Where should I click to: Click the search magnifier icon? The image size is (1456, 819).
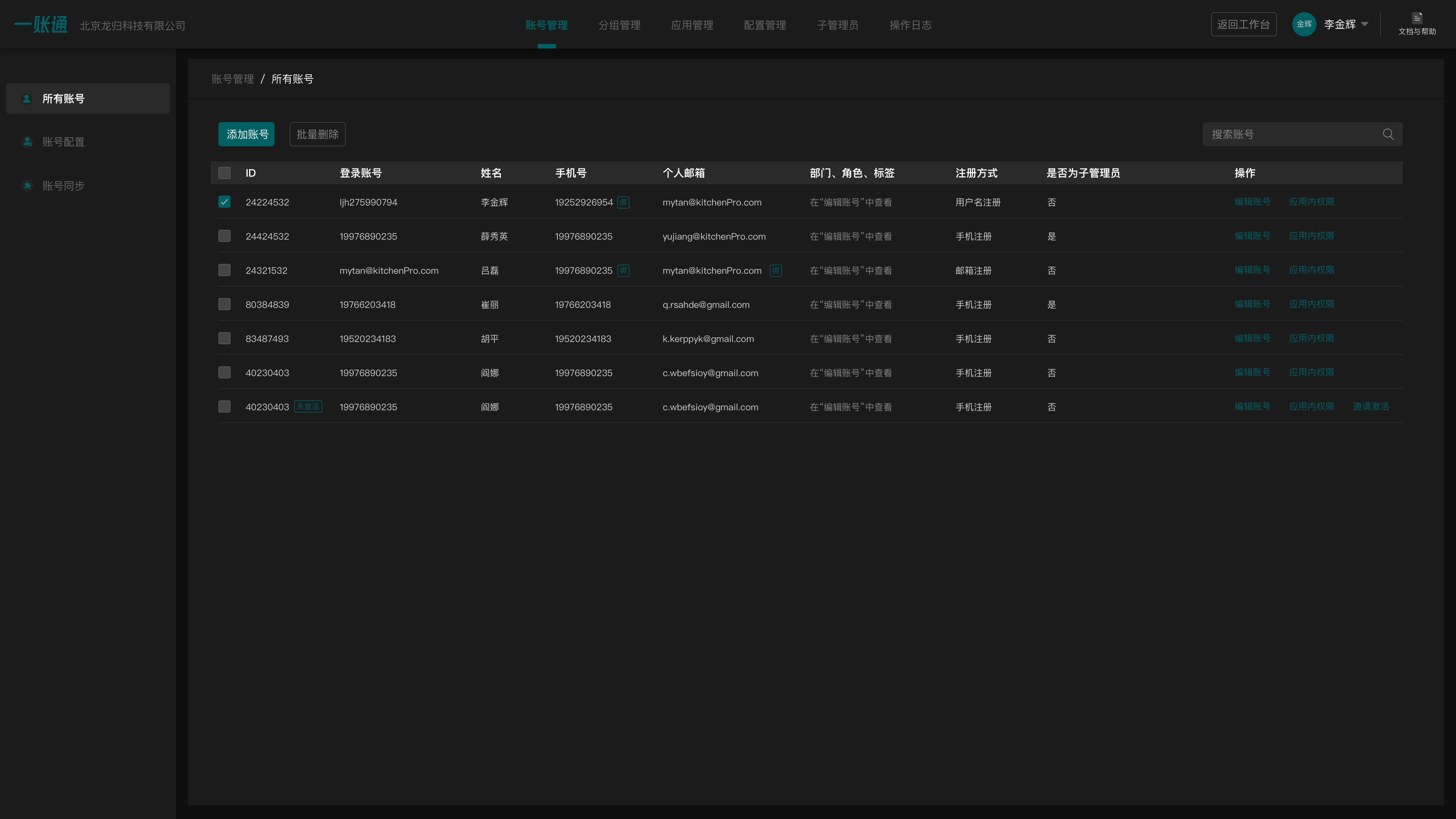point(1388,134)
